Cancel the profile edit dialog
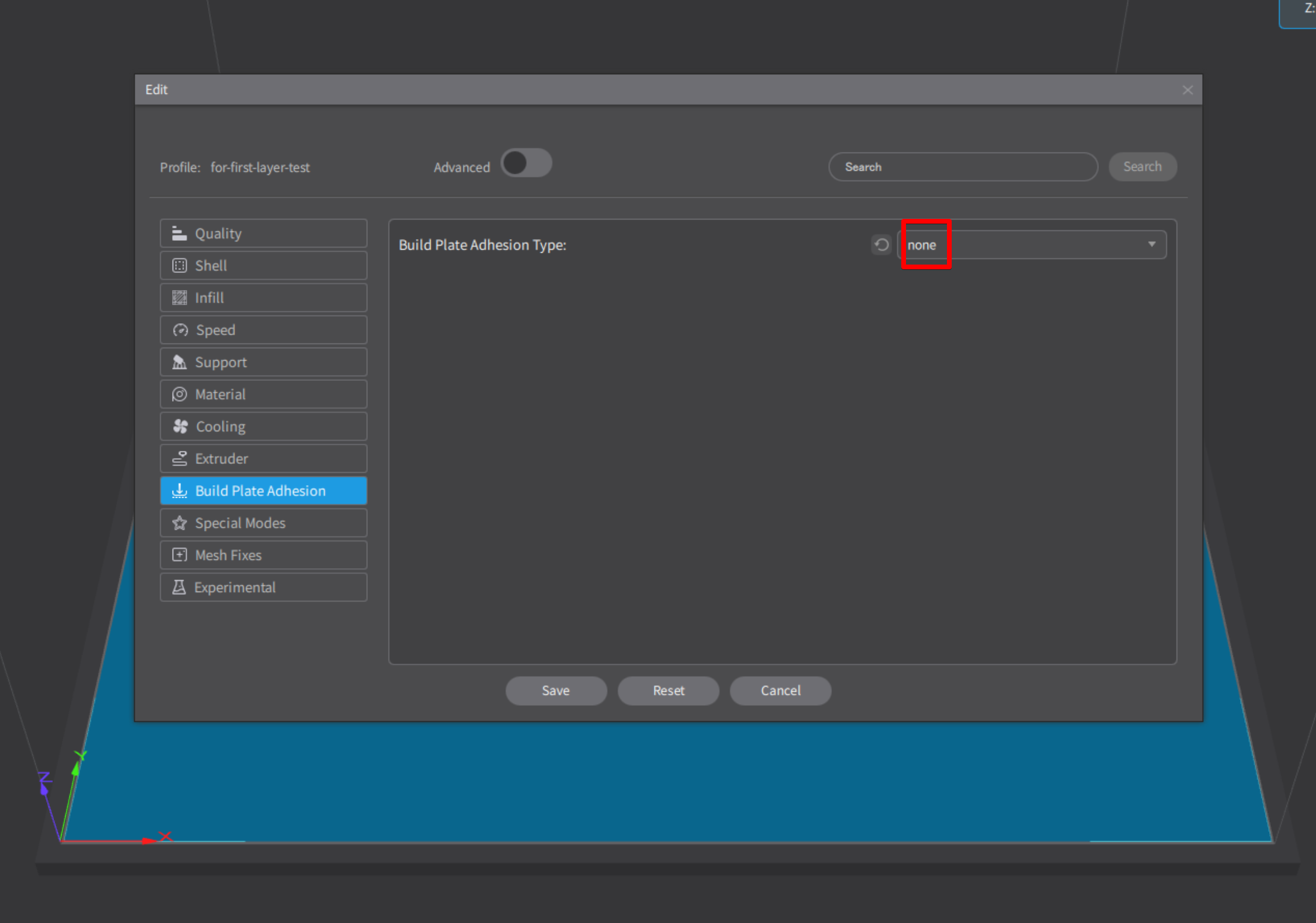This screenshot has height=923, width=1316. click(780, 690)
